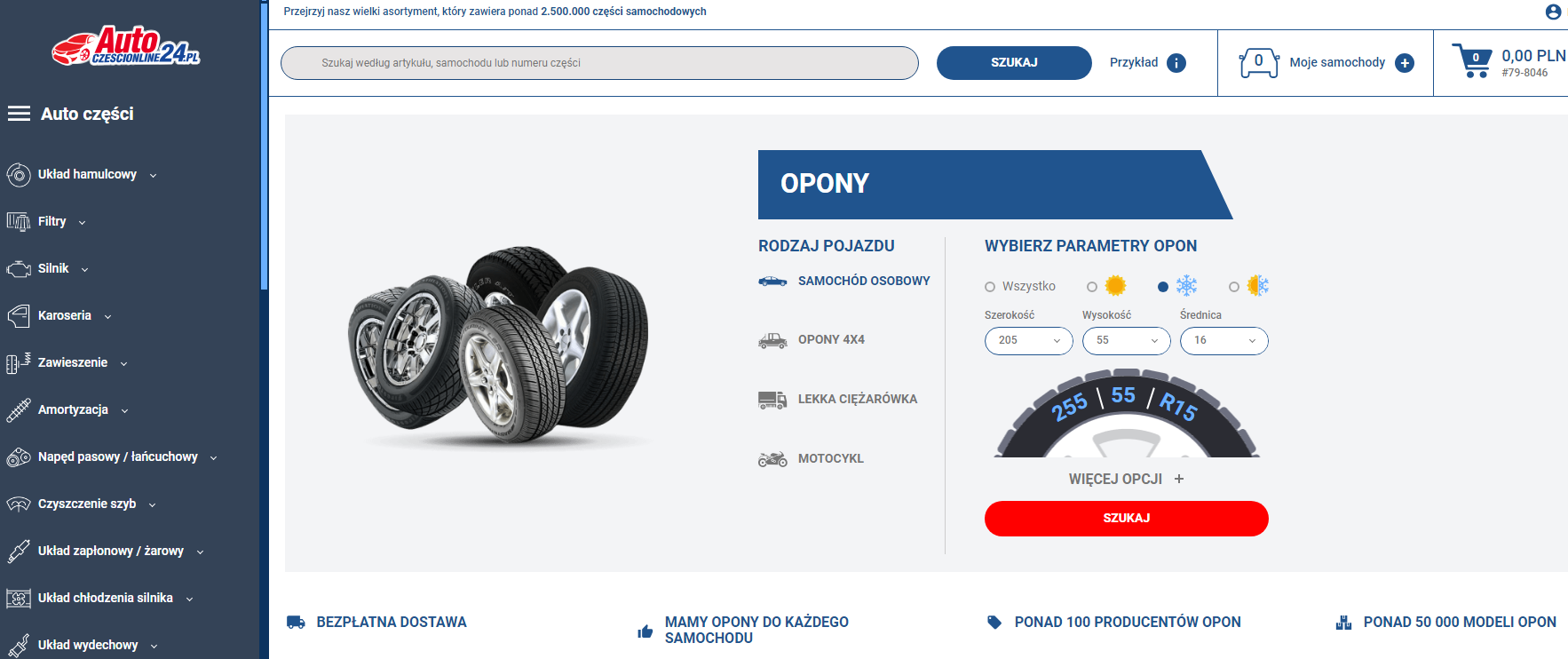The width and height of the screenshot is (1568, 659).
Task: Click the info icon beside Przykład
Action: coord(1176,63)
